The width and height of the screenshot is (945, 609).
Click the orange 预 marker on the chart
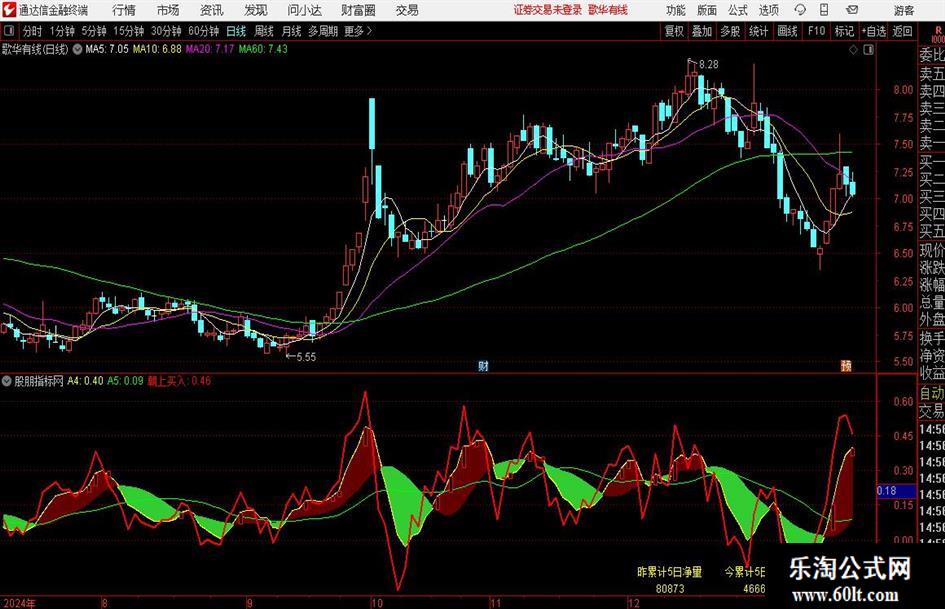click(846, 365)
